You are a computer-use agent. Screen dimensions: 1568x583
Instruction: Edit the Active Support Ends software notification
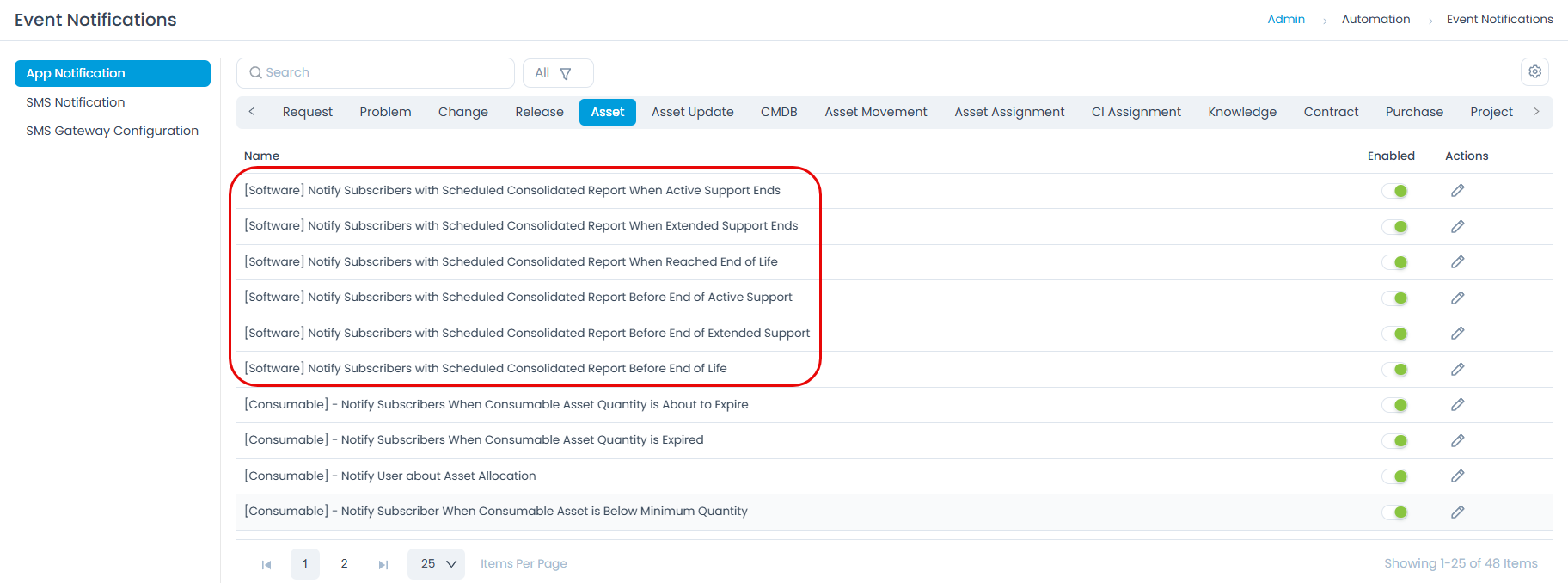(x=1457, y=191)
